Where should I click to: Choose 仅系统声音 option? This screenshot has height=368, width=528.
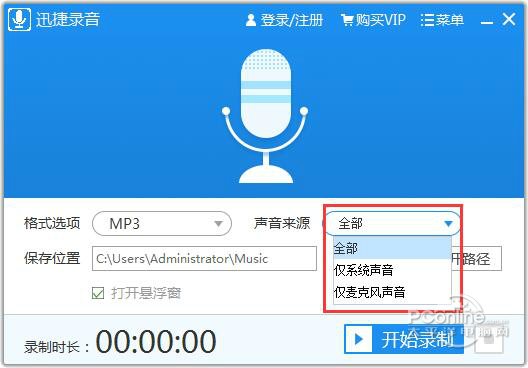pos(392,270)
